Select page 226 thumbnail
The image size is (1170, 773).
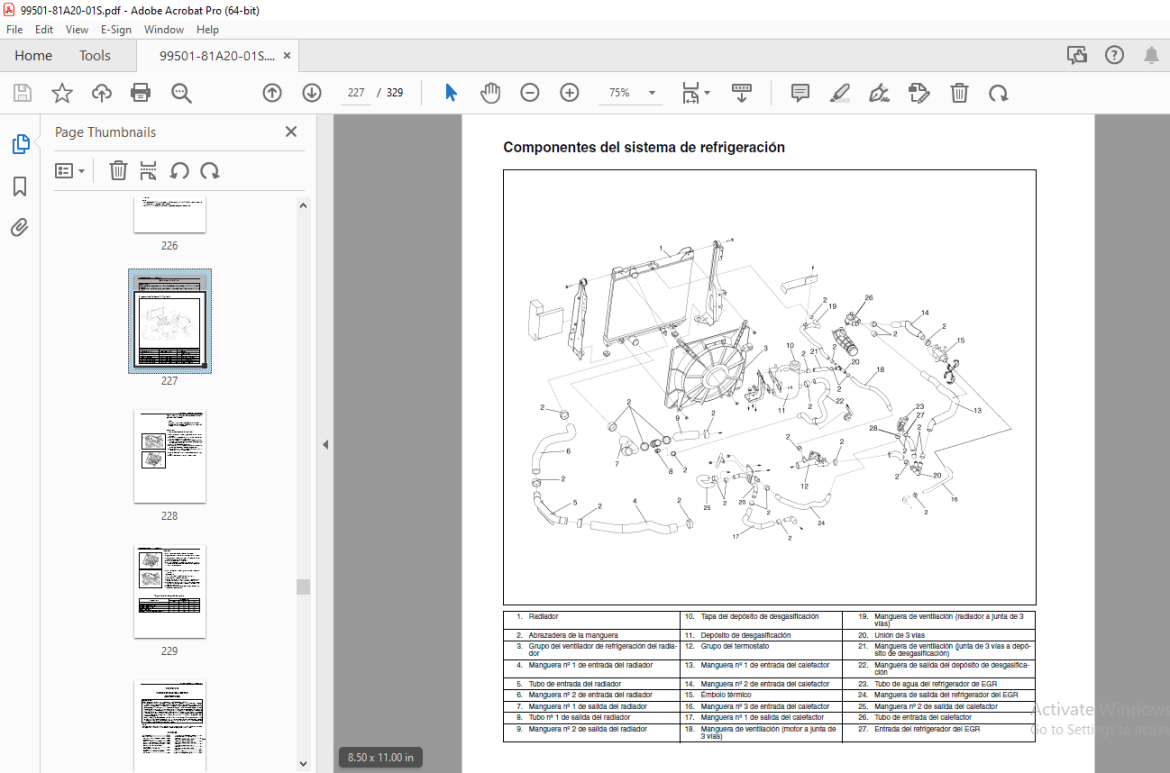169,215
